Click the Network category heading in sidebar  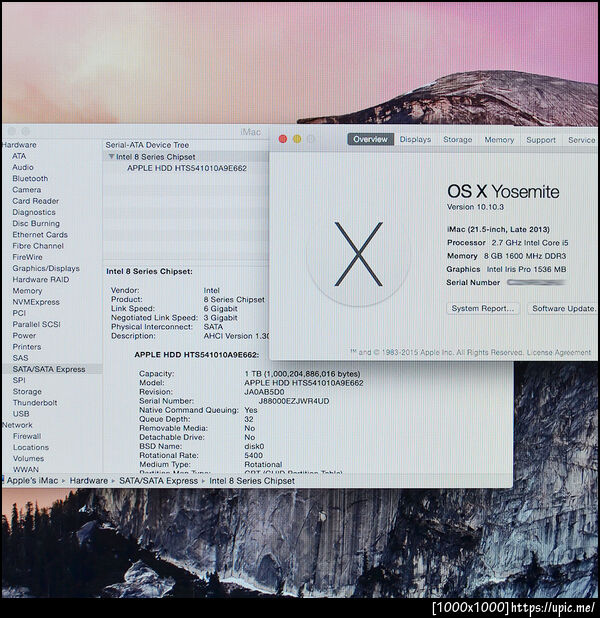[17, 425]
